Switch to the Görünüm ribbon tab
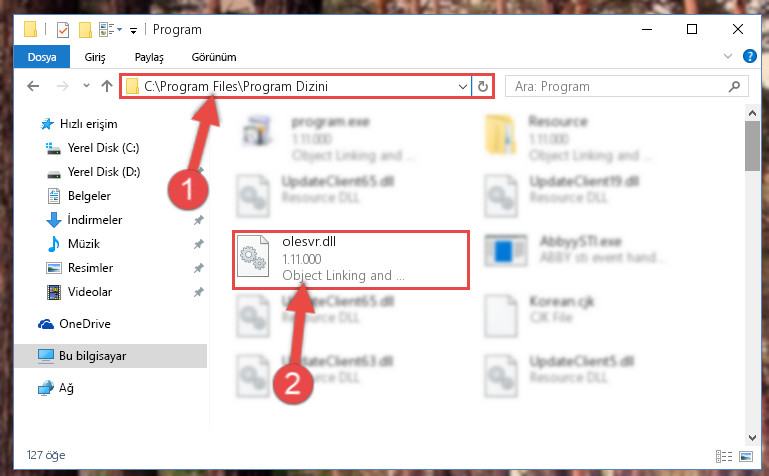This screenshot has height=476, width=769. pyautogui.click(x=214, y=57)
